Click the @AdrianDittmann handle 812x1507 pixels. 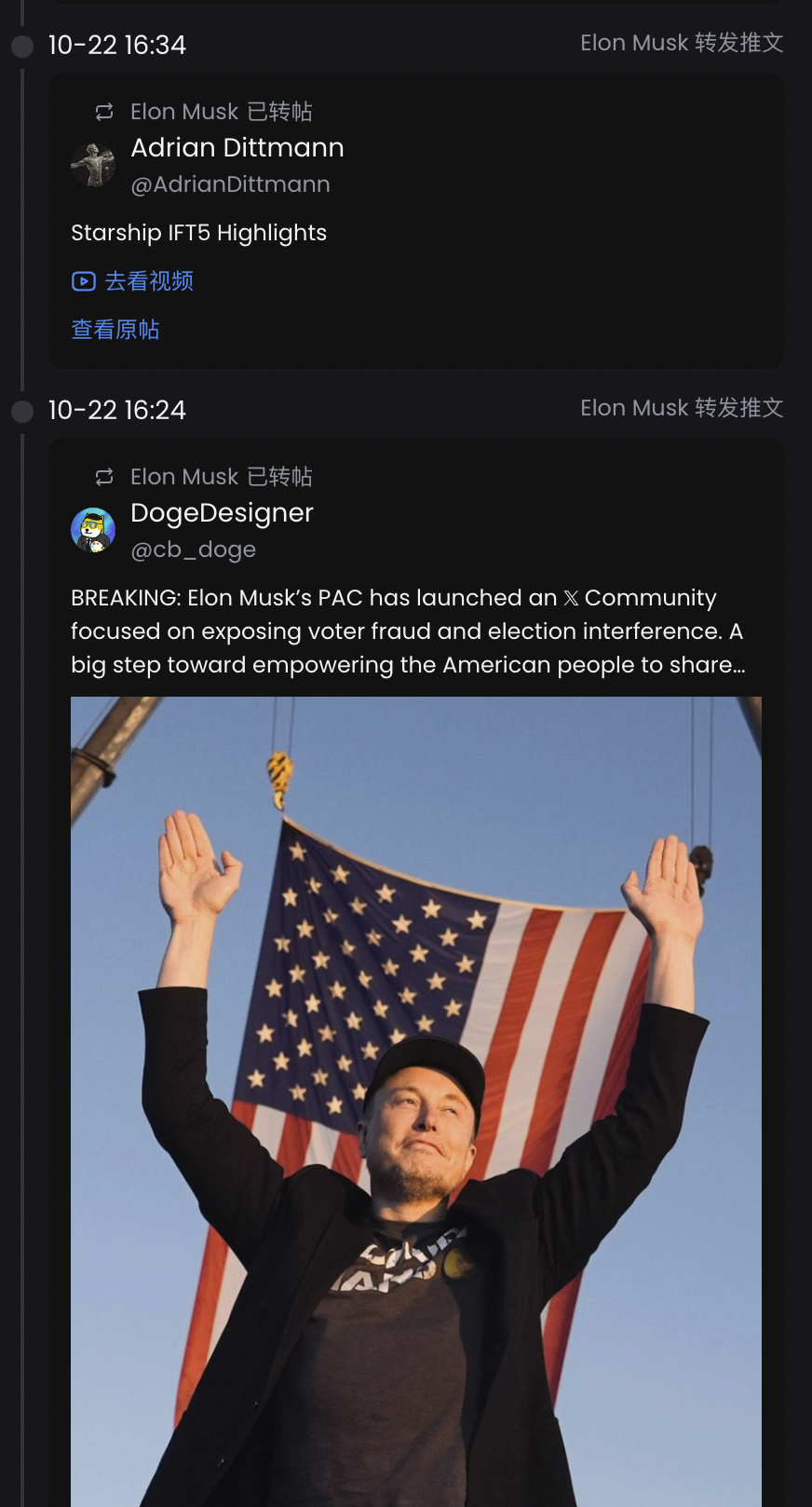click(230, 184)
